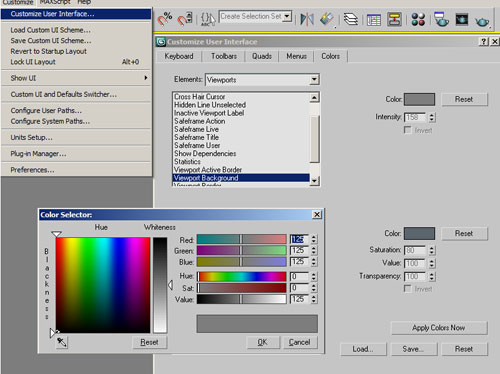
Task: Open the Rendered Frame Window icon
Action: [x=462, y=20]
